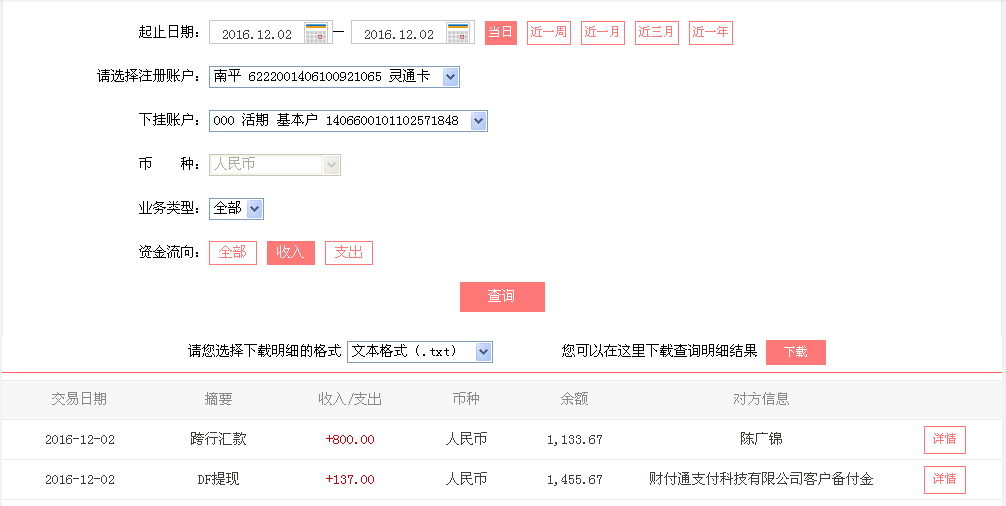
Task: Click the start date input field
Action: (257, 34)
